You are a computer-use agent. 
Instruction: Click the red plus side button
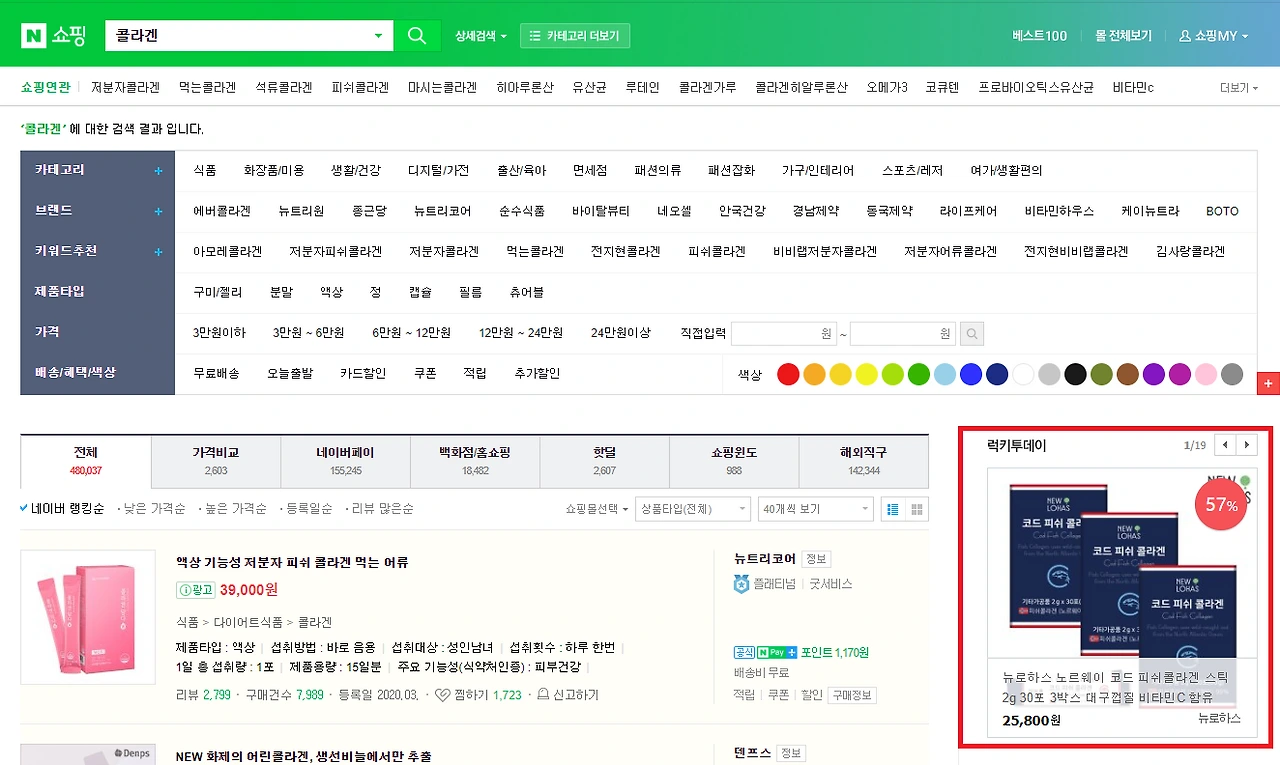click(x=1269, y=383)
